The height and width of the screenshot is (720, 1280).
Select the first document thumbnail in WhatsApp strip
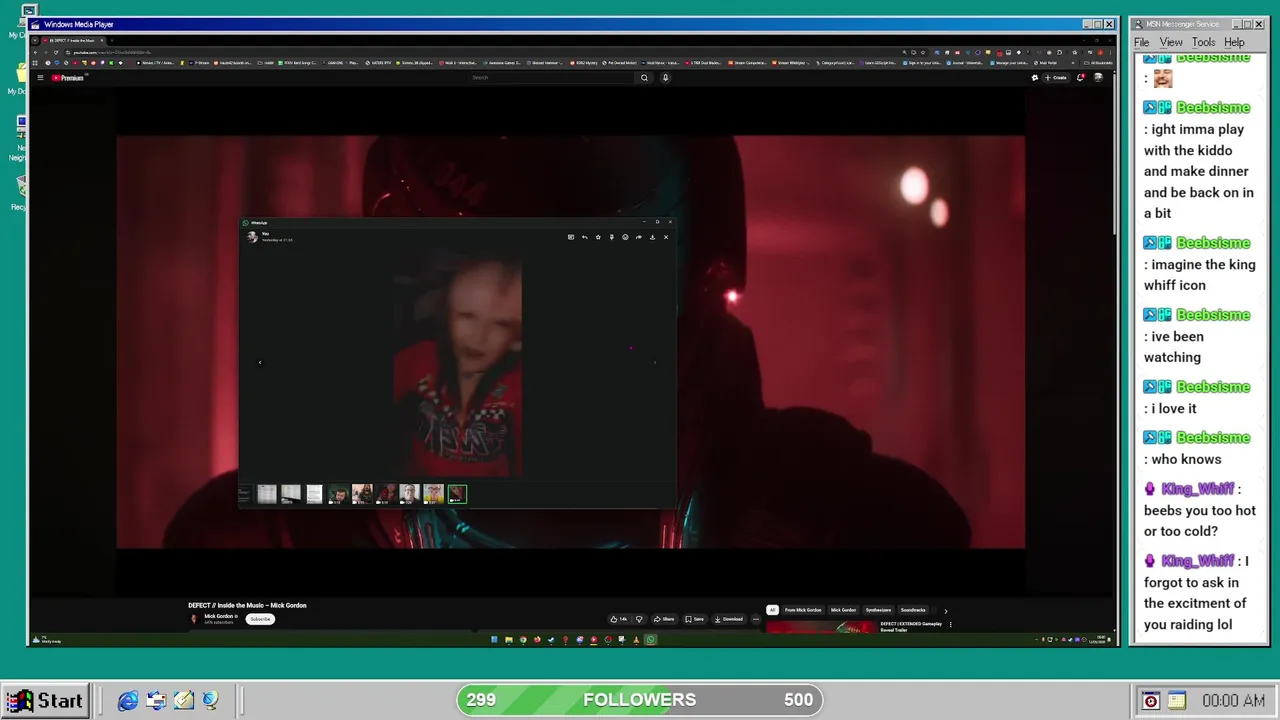pos(267,493)
